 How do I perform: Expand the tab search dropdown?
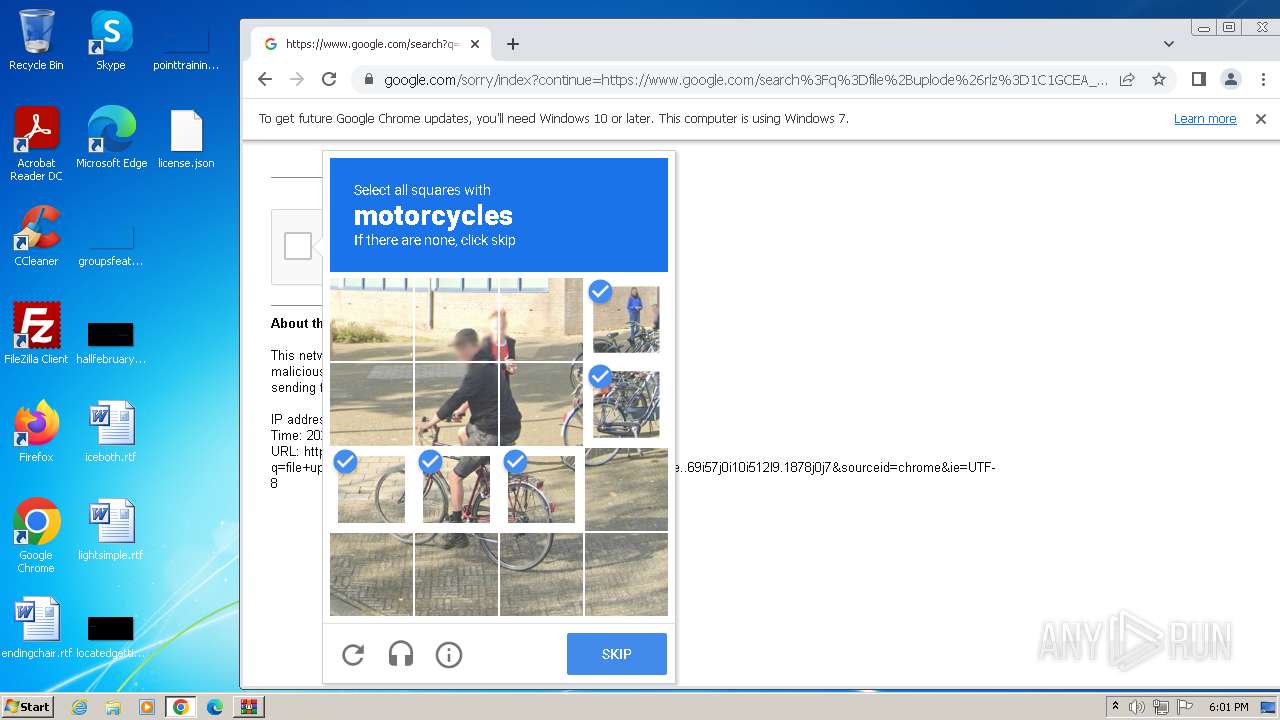point(1169,44)
